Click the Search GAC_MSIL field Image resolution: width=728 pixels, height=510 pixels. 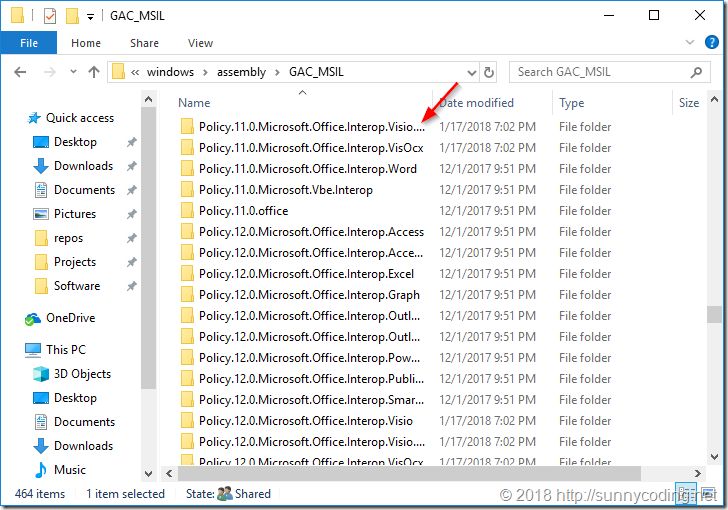(610, 72)
